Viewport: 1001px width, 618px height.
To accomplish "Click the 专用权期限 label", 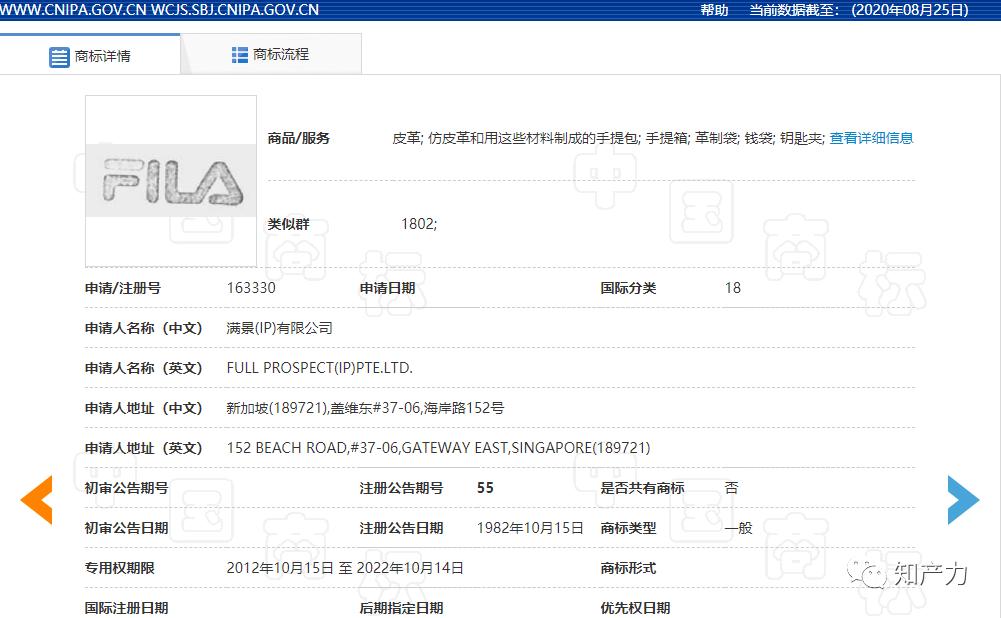I will tap(120, 568).
